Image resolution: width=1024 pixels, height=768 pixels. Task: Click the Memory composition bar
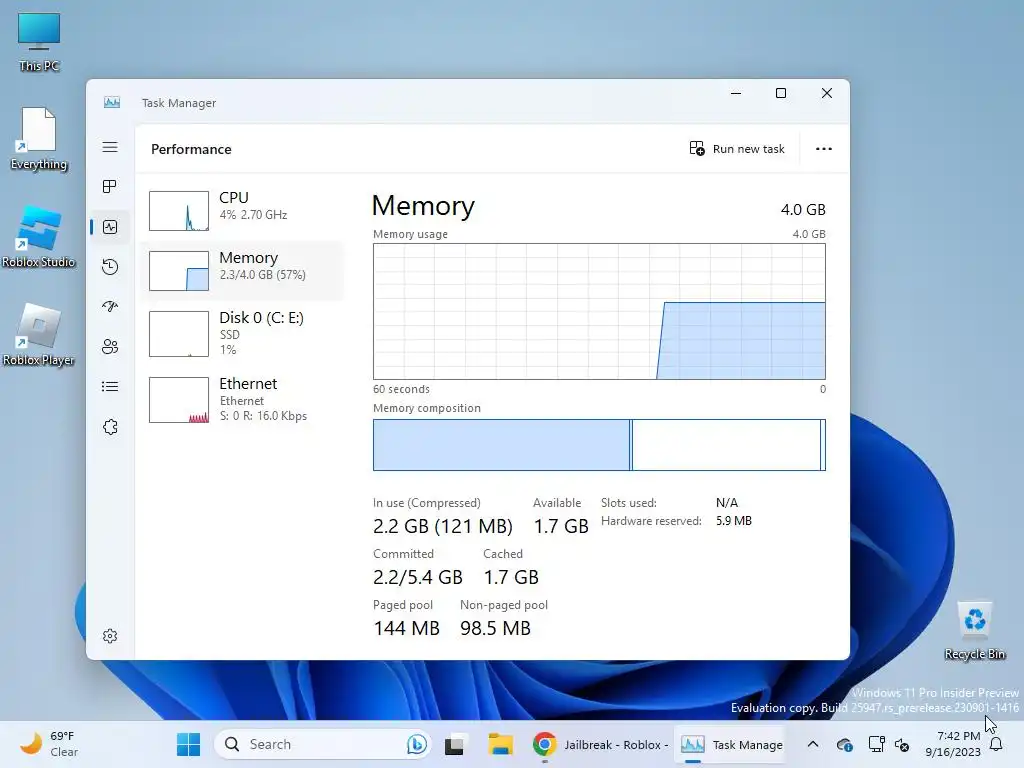coord(599,445)
